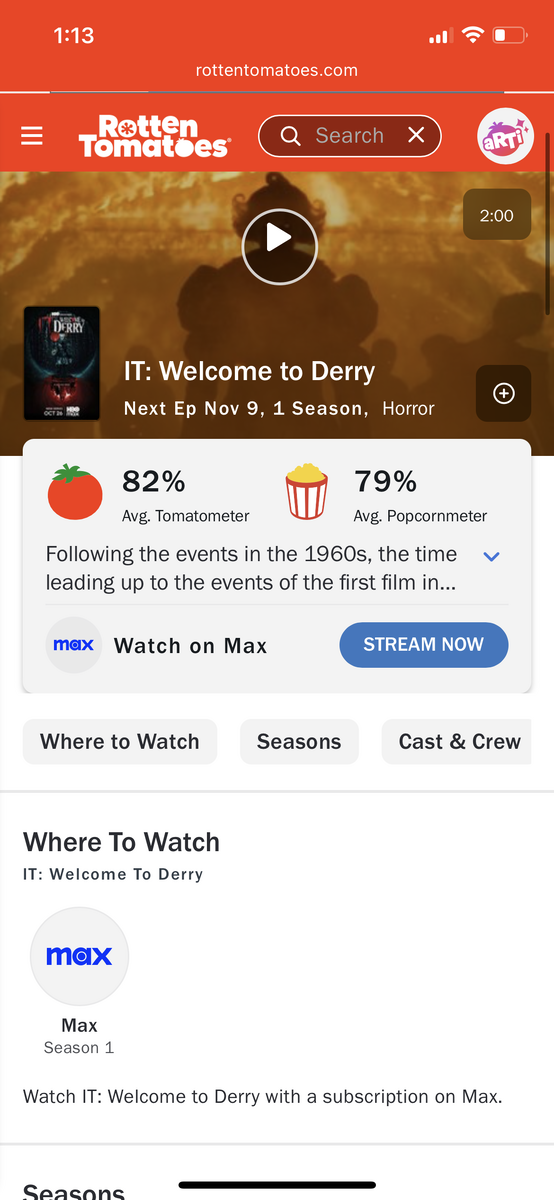
Task: Open the hamburger navigation menu
Action: pos(32,136)
